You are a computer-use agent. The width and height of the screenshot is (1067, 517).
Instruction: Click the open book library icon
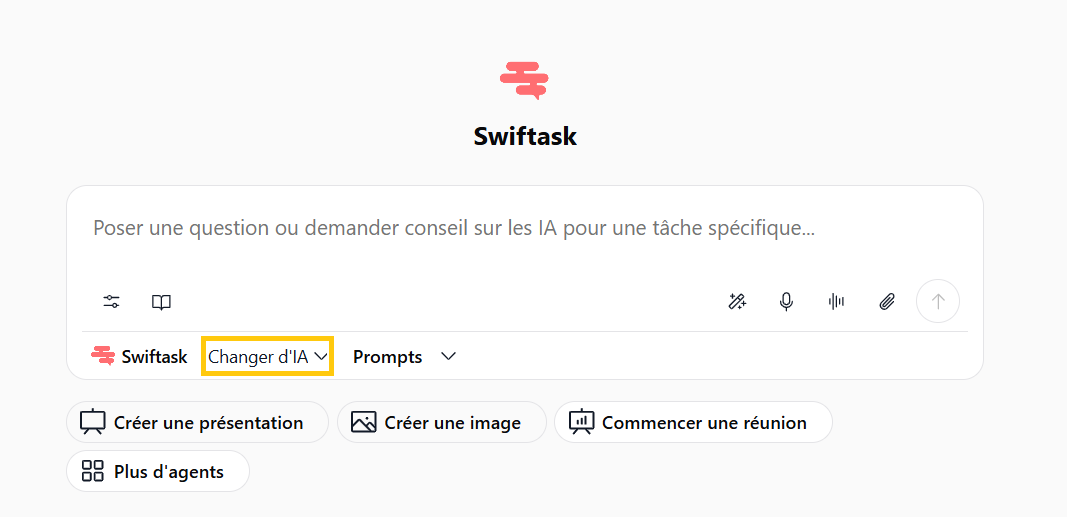161,302
